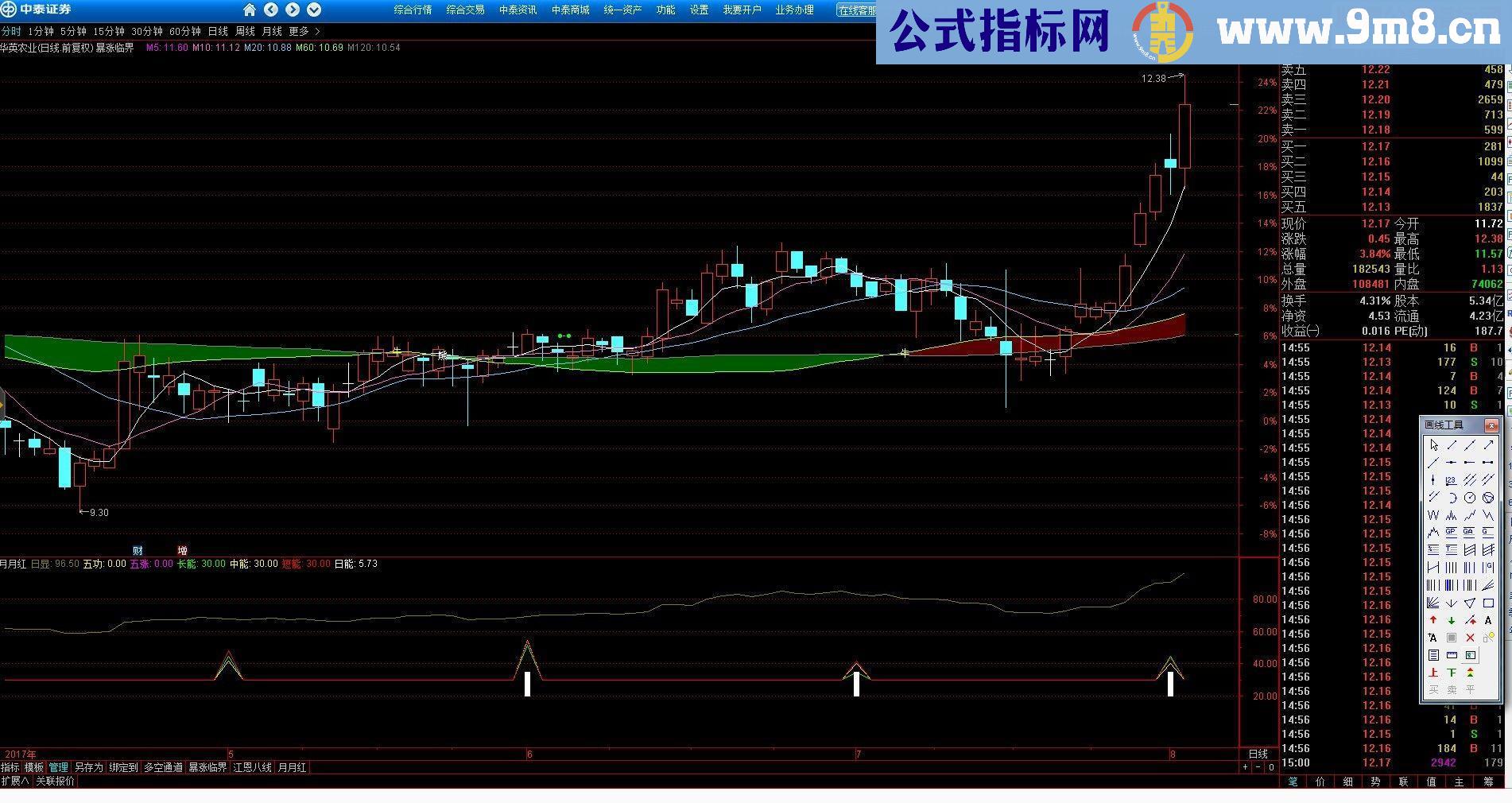Pick the rectangle drawing tool
The width and height of the screenshot is (1512, 803).
(1488, 603)
